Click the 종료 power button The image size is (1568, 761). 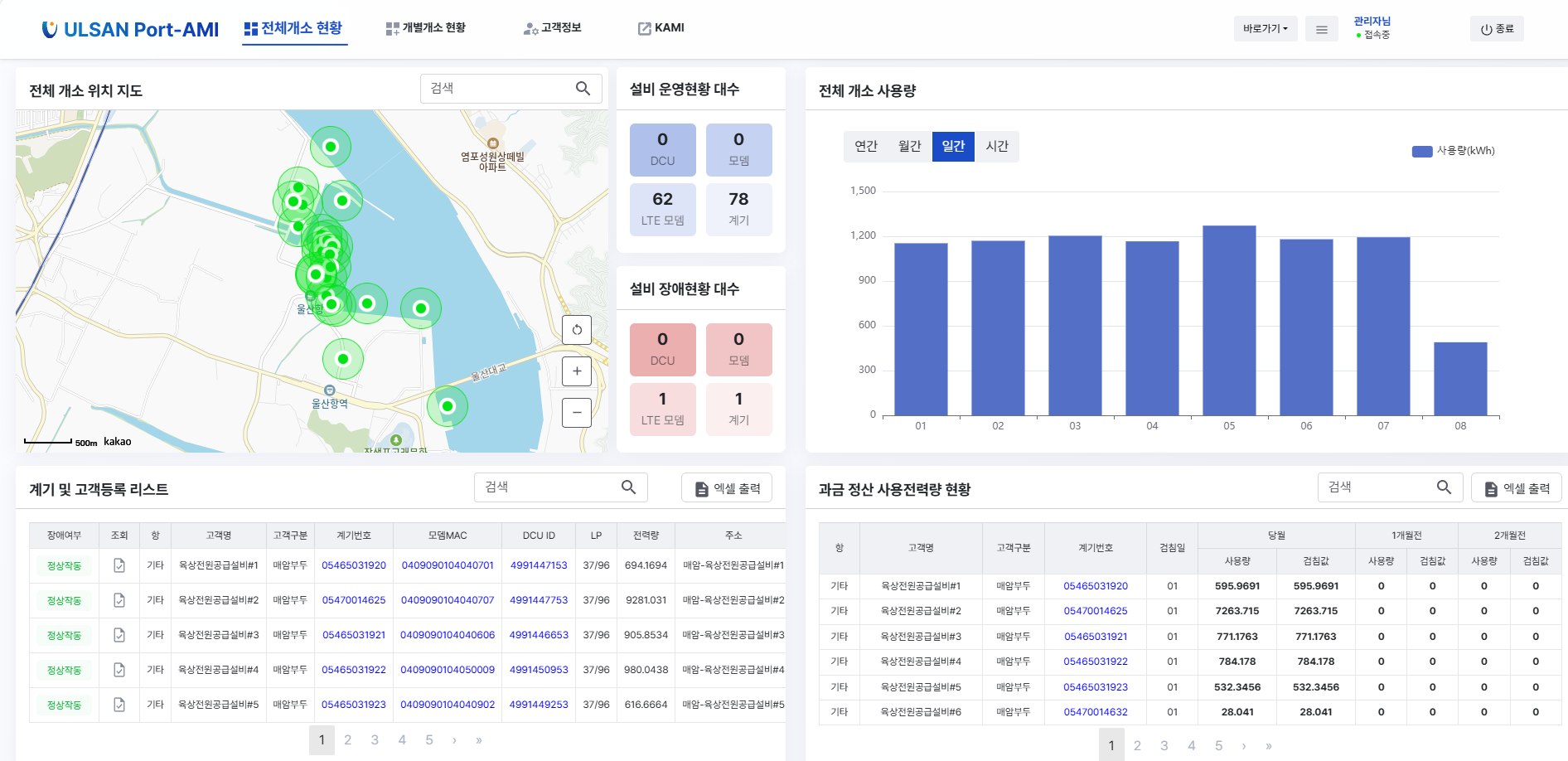[x=1497, y=29]
